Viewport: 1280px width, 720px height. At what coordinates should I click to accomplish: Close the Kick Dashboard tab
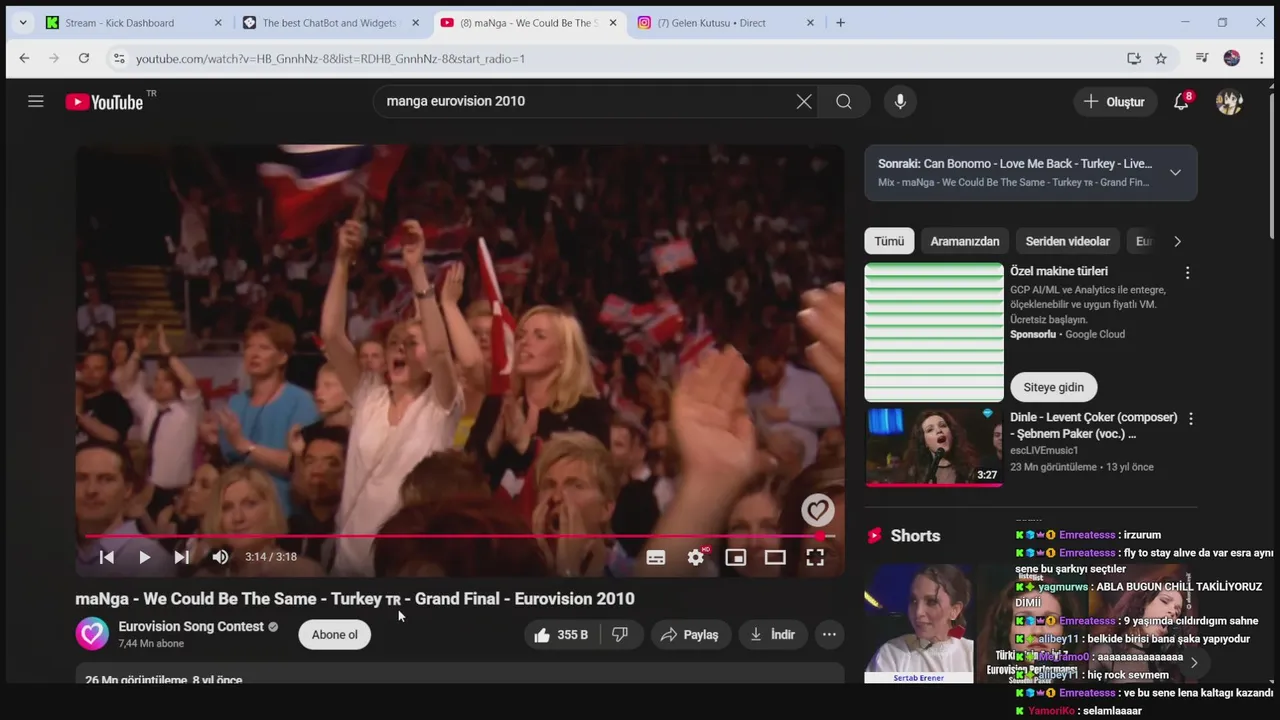point(218,22)
